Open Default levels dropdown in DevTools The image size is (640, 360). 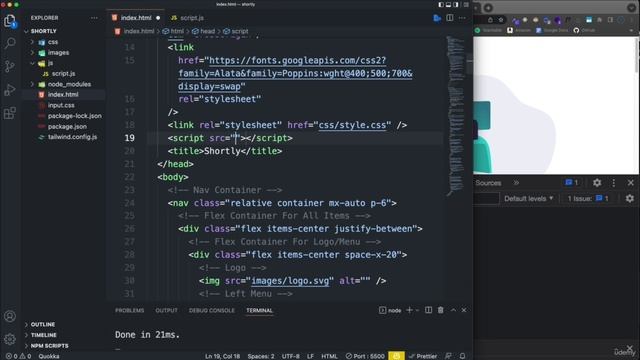529,199
